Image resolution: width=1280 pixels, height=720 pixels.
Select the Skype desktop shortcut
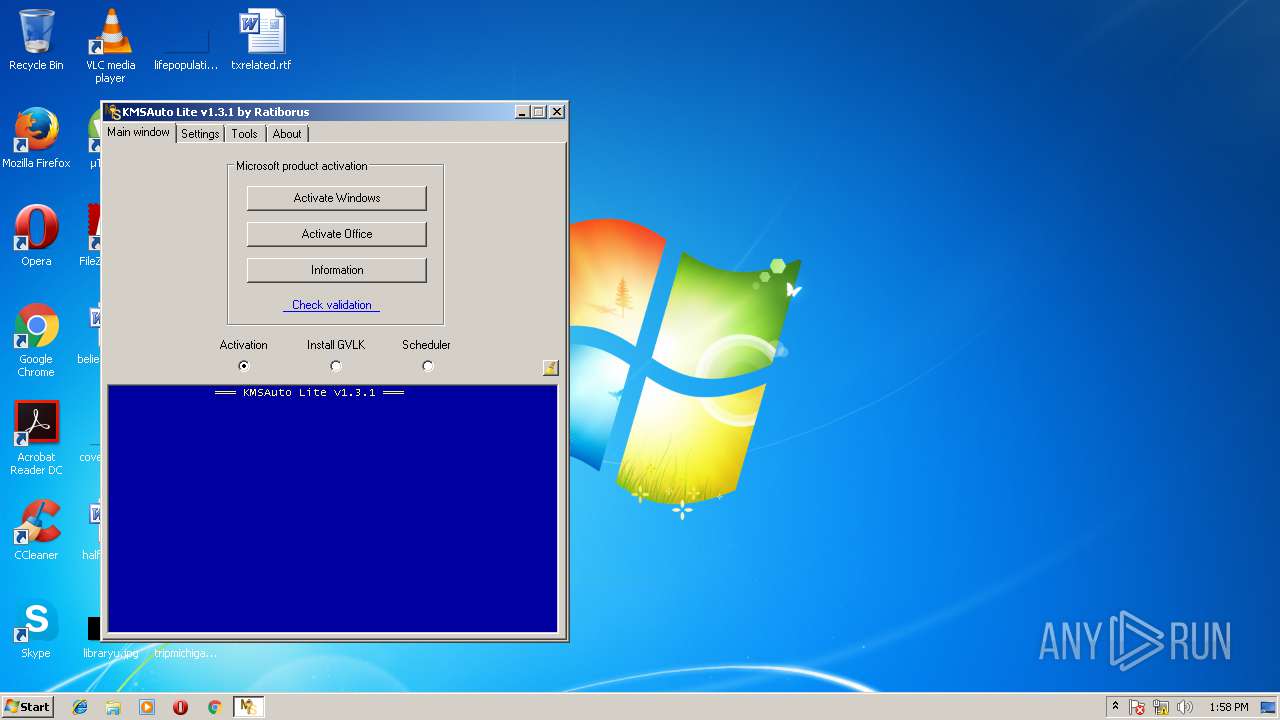coord(36,629)
